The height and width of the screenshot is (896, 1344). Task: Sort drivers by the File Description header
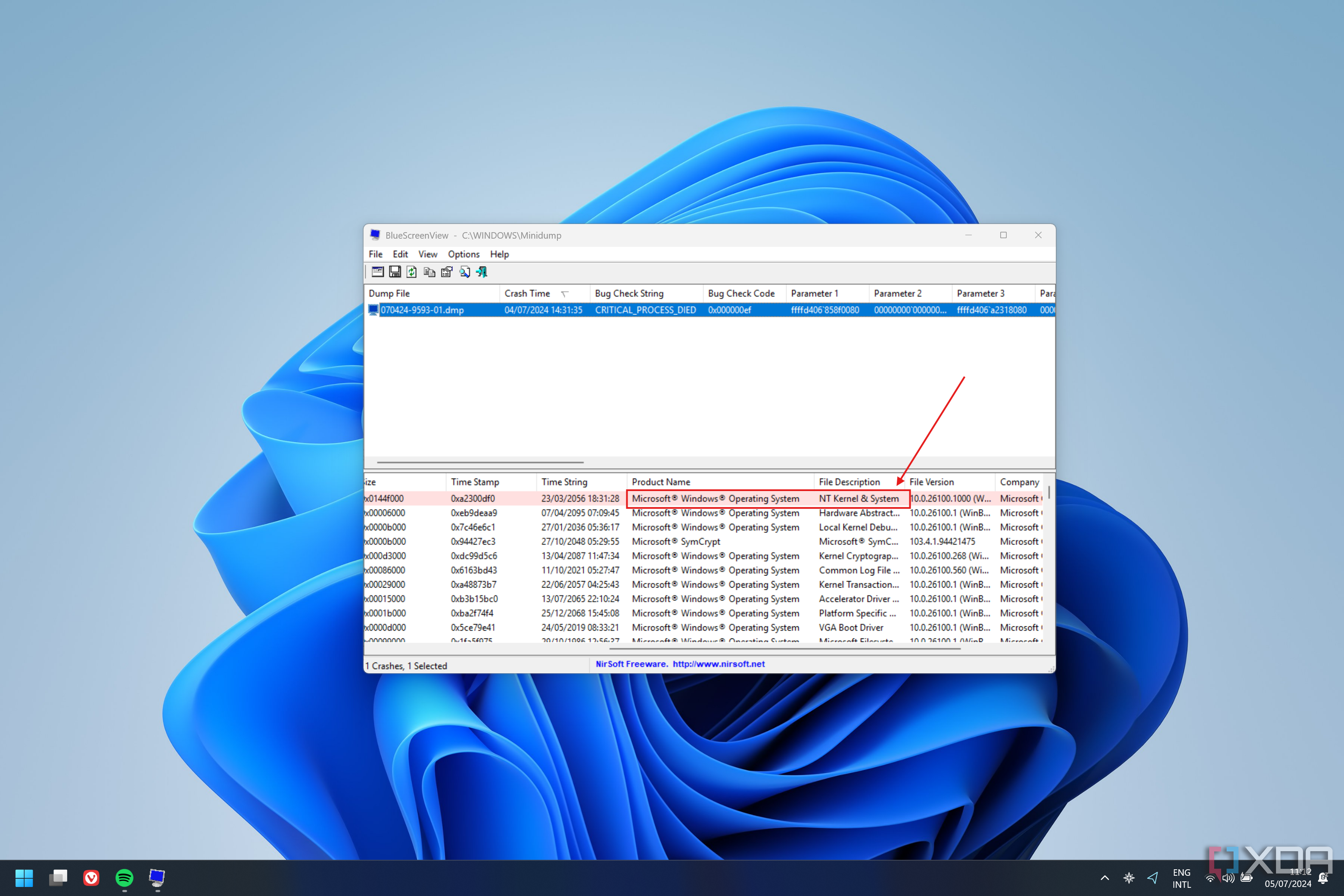859,482
